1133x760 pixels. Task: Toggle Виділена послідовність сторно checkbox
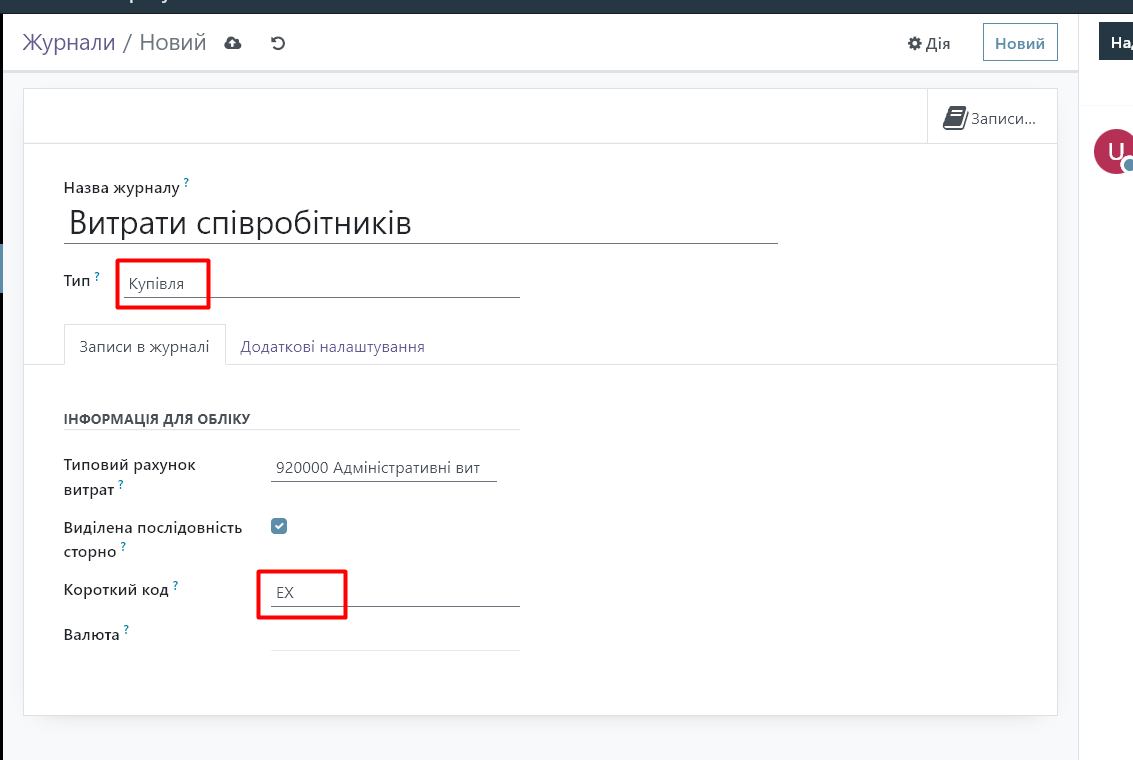pos(279,526)
